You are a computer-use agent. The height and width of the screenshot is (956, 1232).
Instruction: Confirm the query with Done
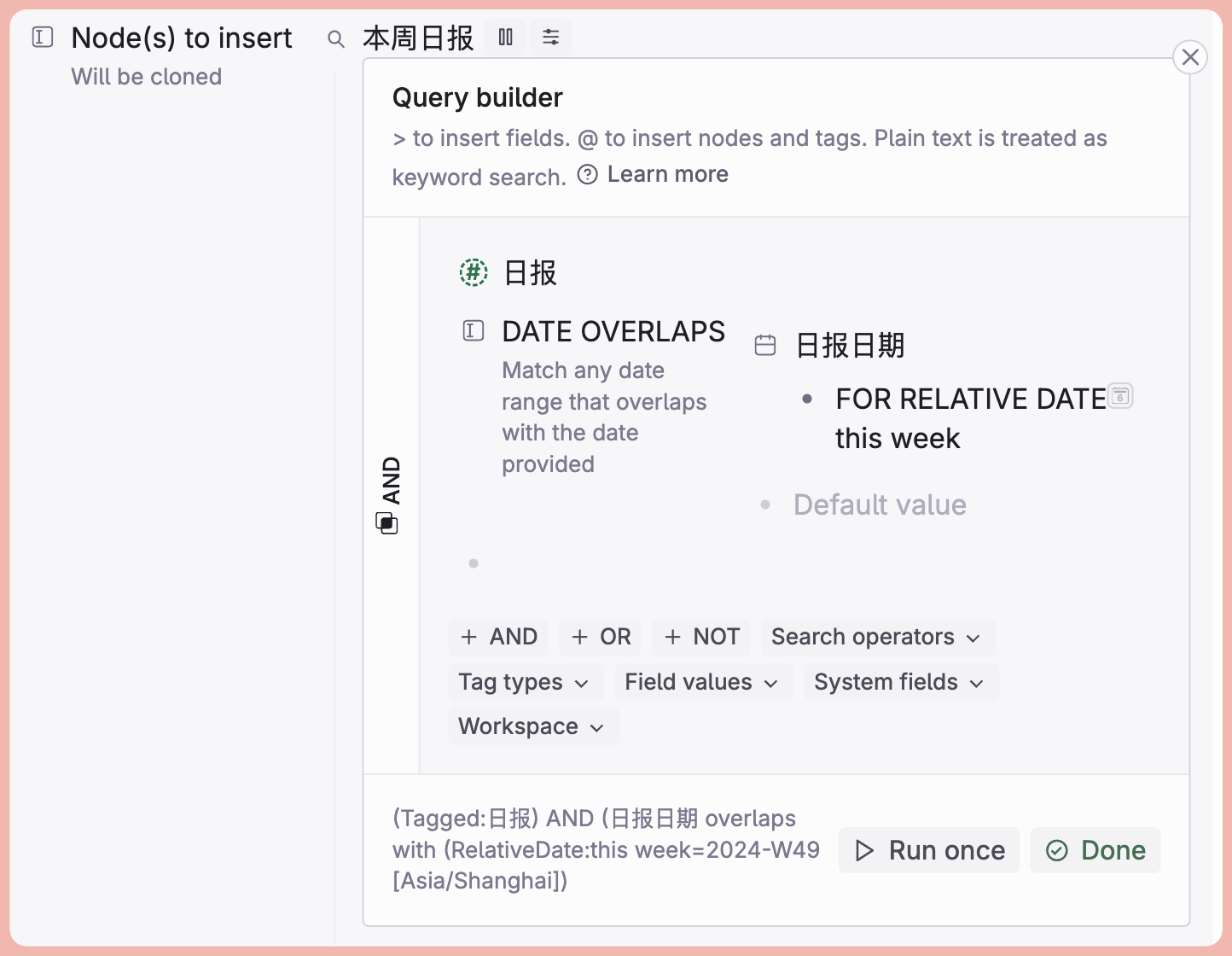click(x=1095, y=850)
